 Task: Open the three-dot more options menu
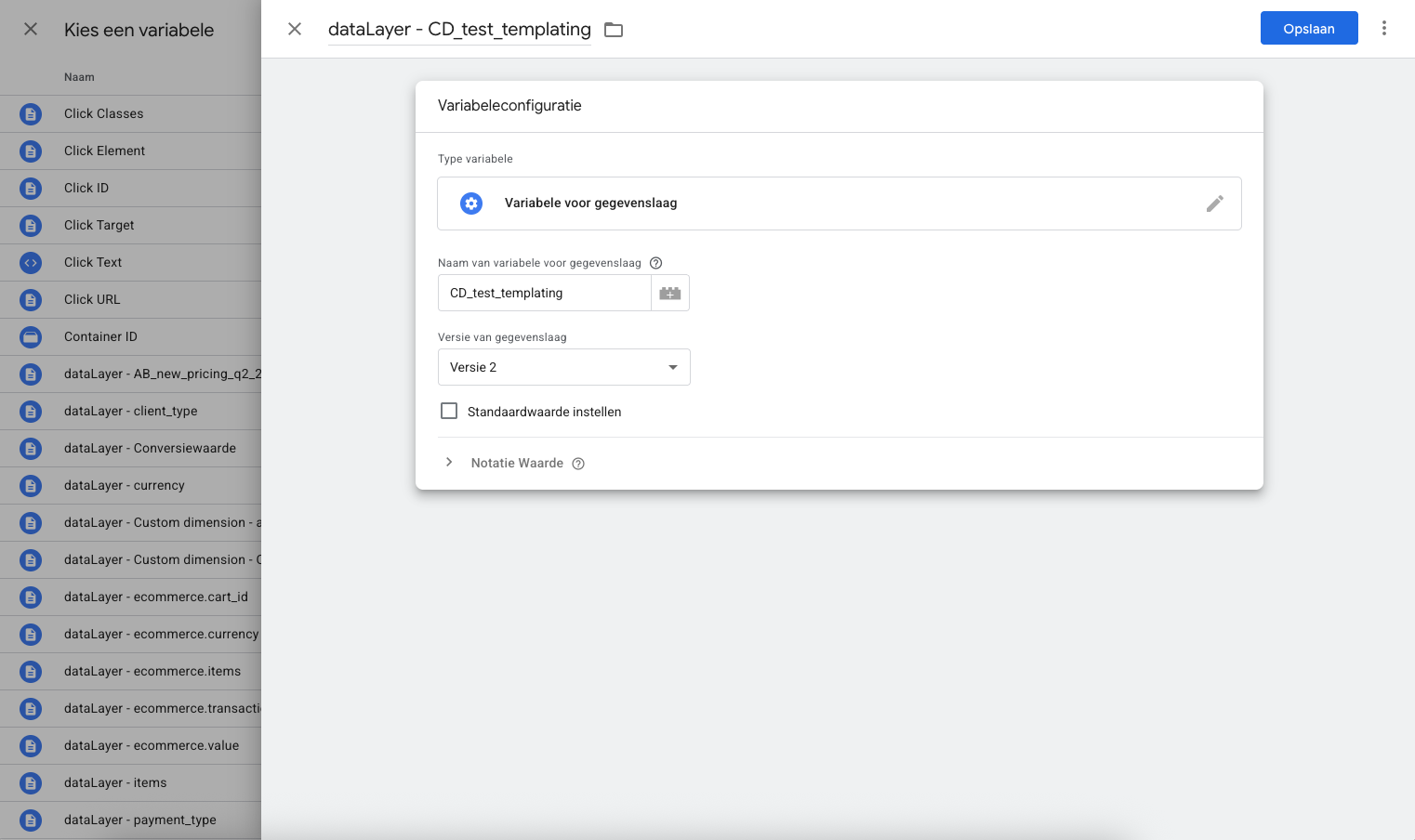click(1384, 28)
